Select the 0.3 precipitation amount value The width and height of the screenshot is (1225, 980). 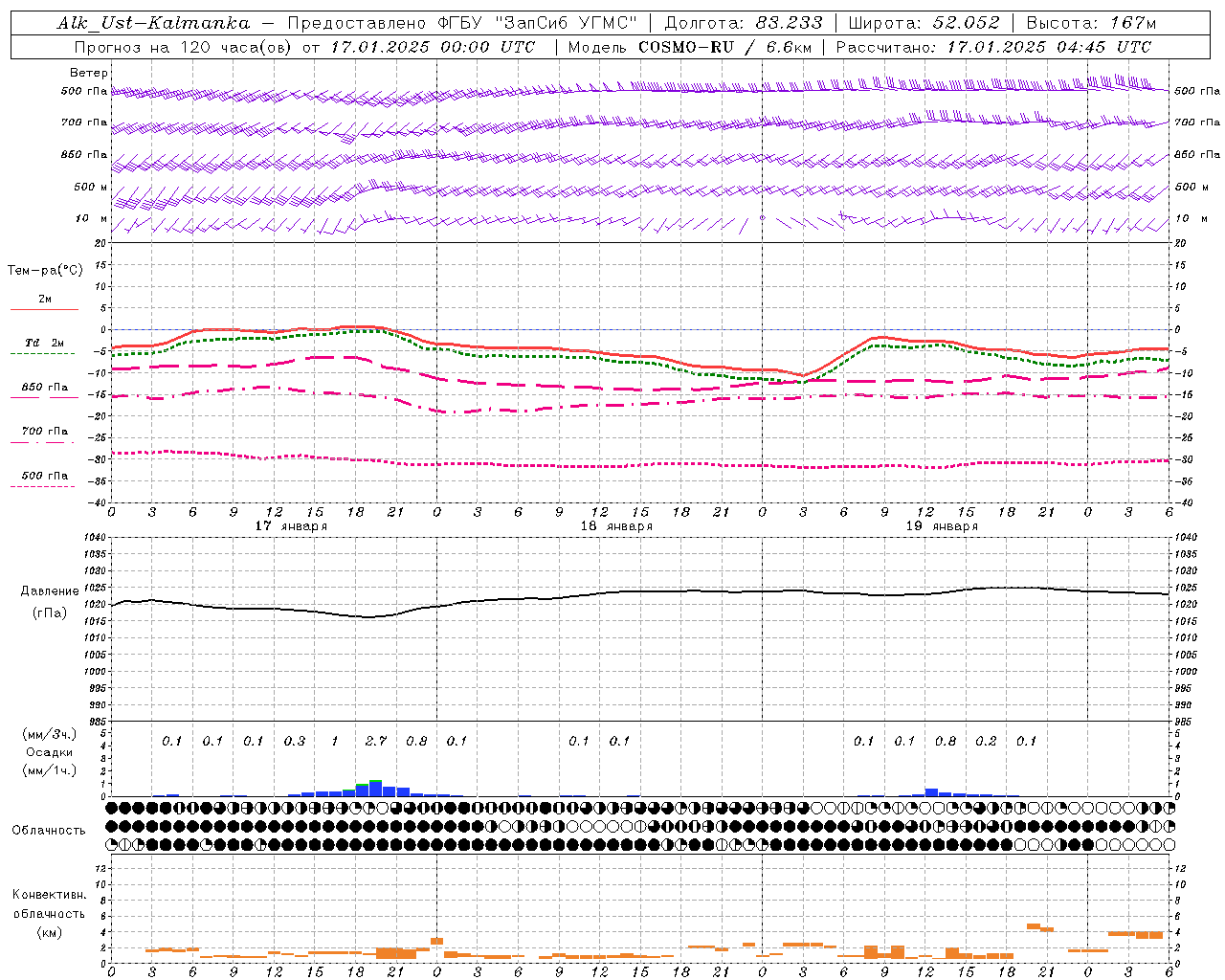[295, 742]
